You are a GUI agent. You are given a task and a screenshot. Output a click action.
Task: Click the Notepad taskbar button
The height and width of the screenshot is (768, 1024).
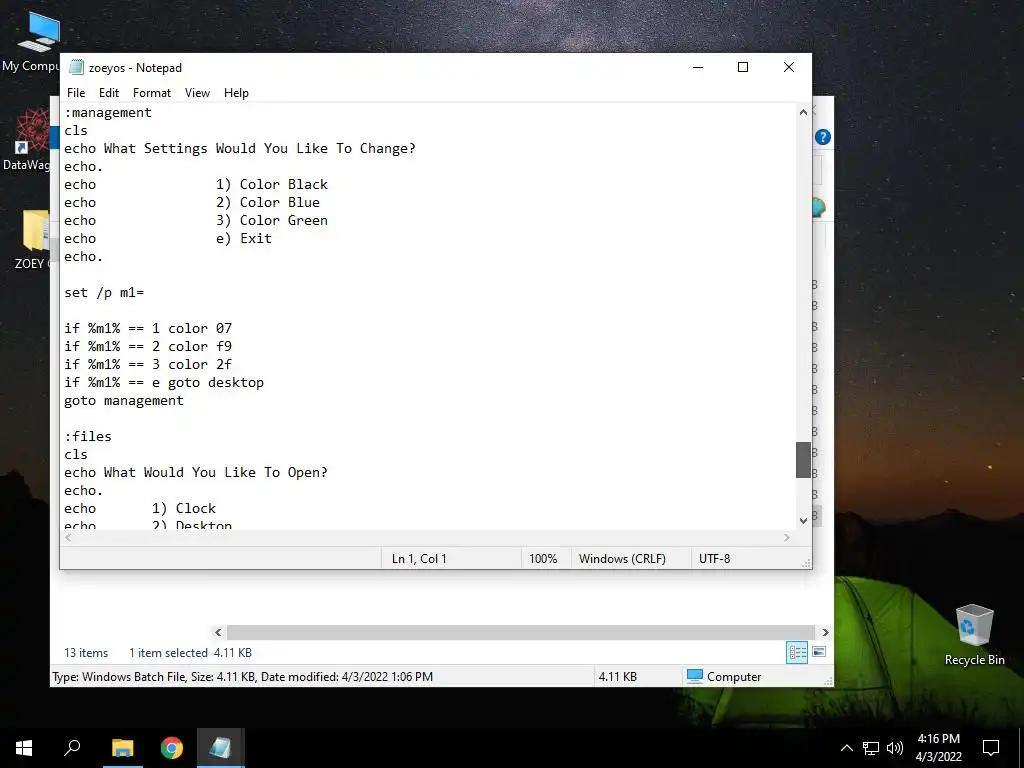[220, 748]
